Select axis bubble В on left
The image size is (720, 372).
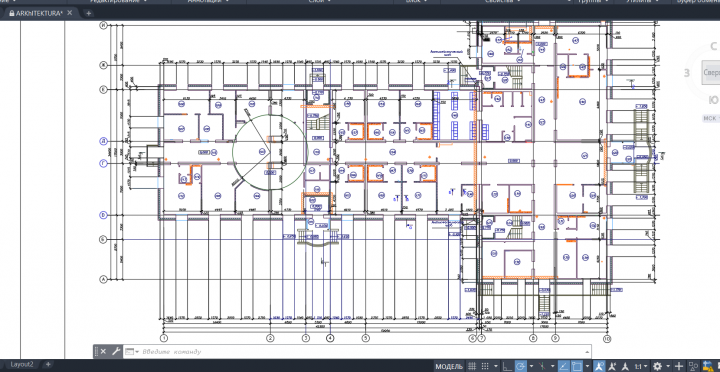pyautogui.click(x=104, y=215)
